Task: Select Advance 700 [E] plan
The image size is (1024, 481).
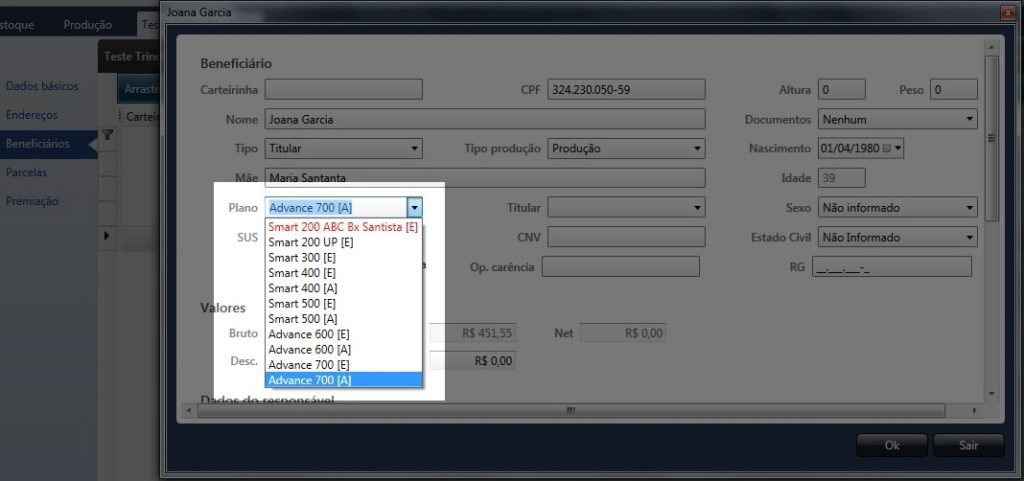Action: tap(344, 365)
